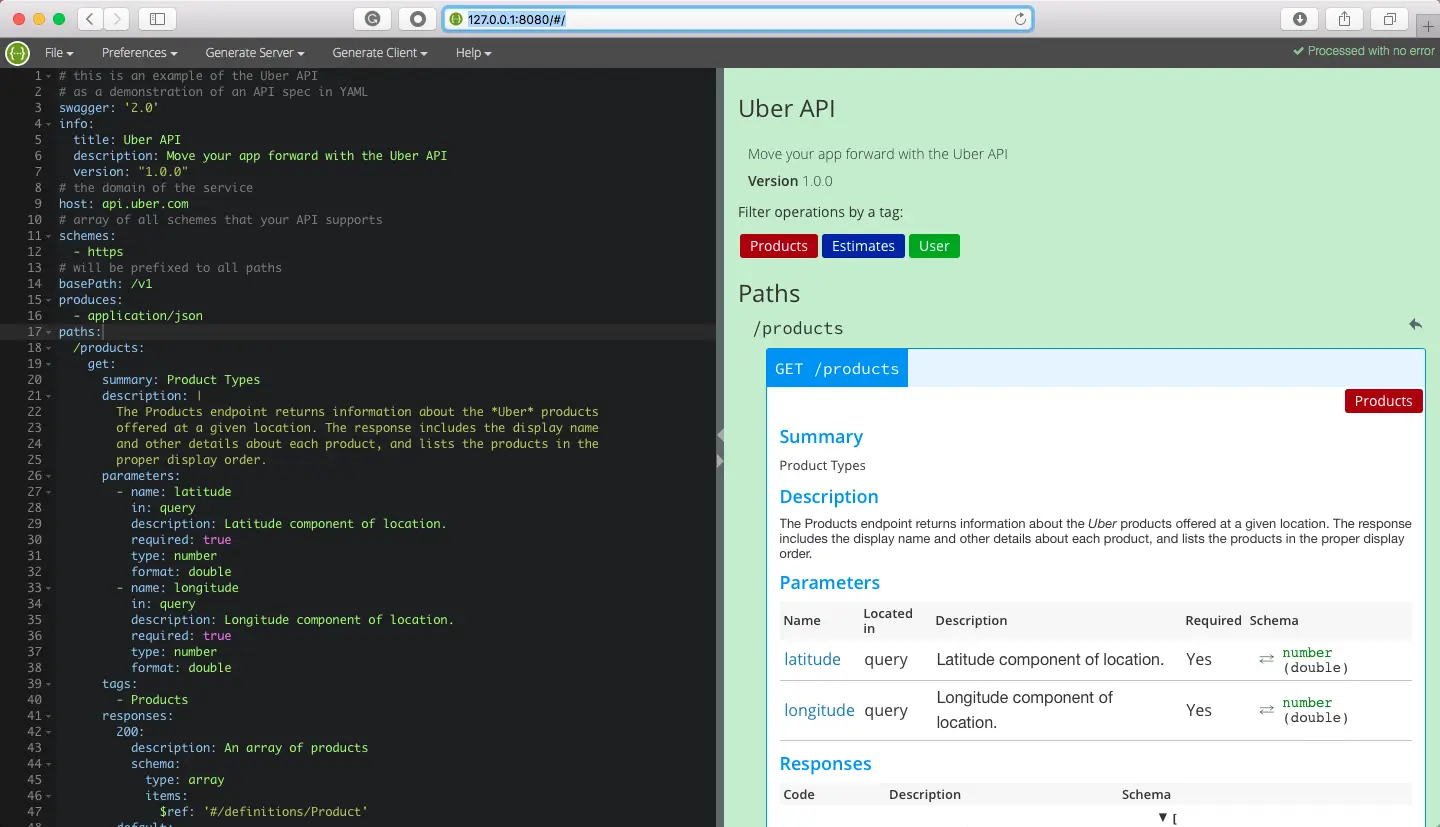This screenshot has height=827, width=1440.
Task: Fold the info block at line 4
Action: pos(50,124)
